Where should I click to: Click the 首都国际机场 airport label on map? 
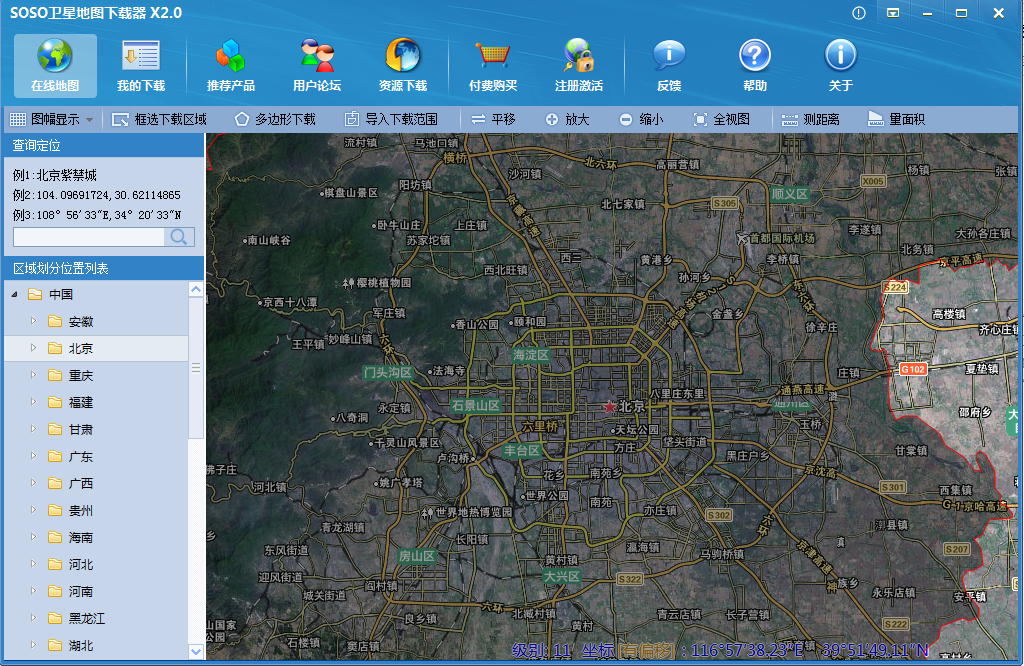pos(782,238)
